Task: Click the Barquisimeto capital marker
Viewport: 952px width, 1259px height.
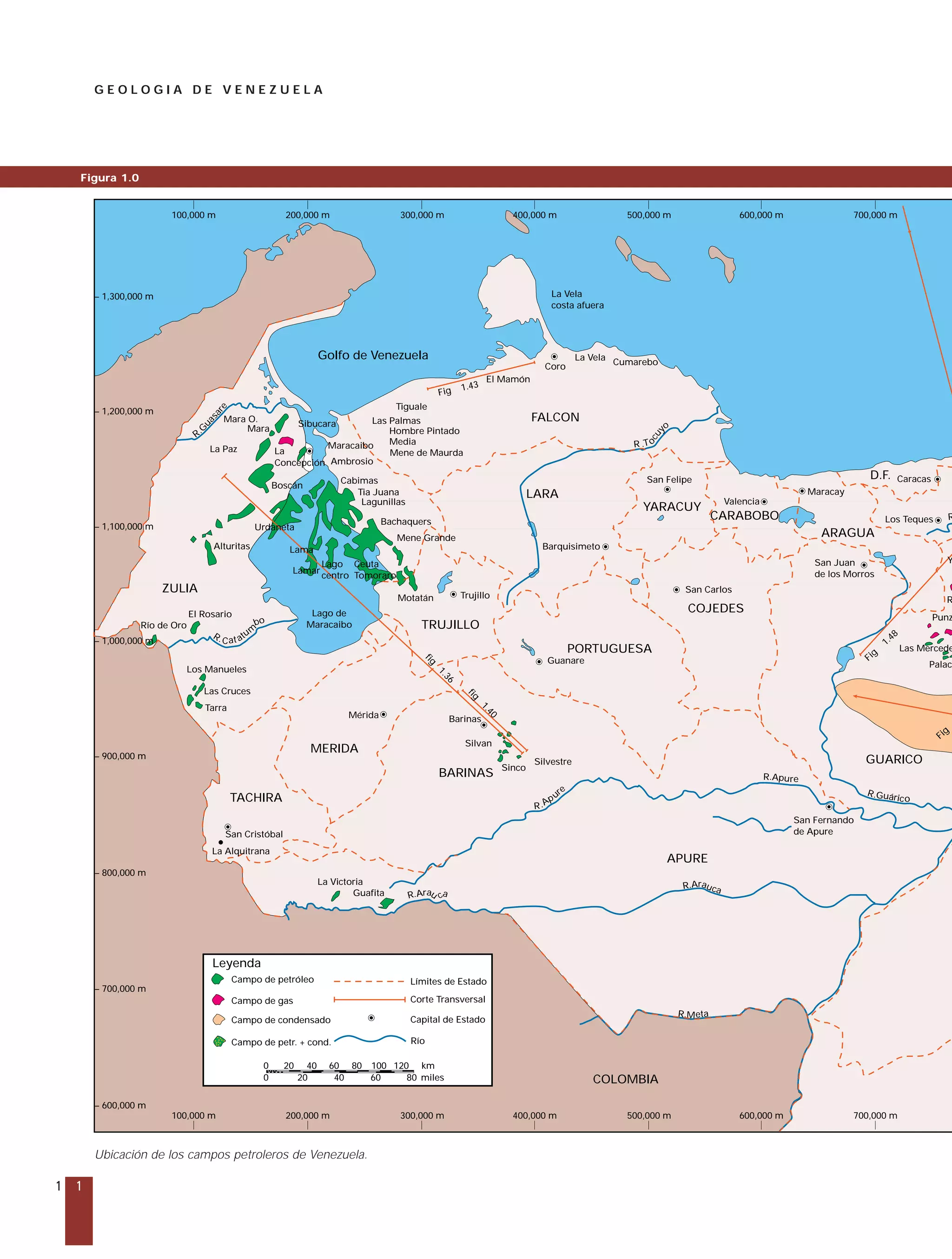Action: (x=605, y=547)
